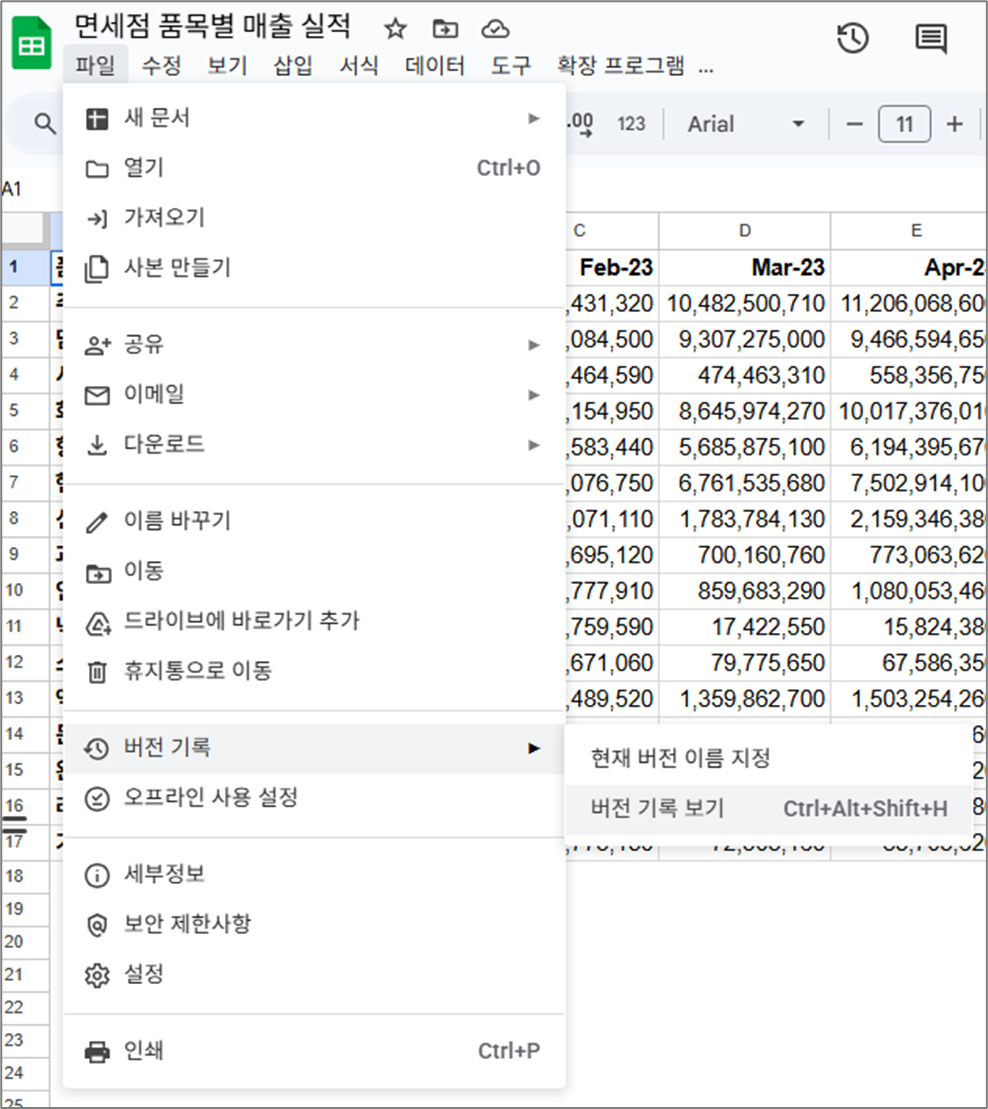Select 버전 기록 보기
Screen dimensions: 988x1109
pos(768,808)
